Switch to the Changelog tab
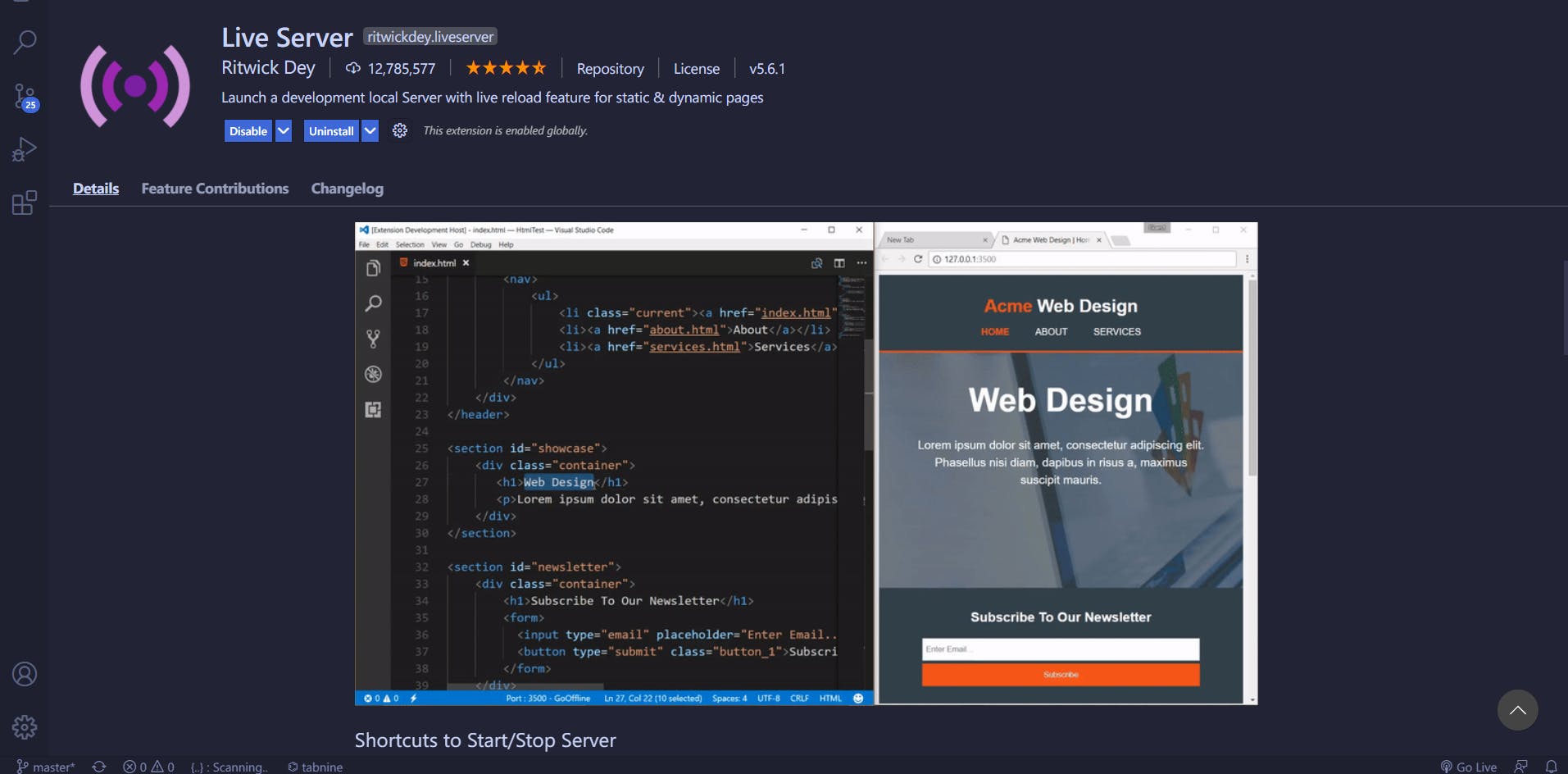This screenshot has width=1568, height=774. pos(348,189)
